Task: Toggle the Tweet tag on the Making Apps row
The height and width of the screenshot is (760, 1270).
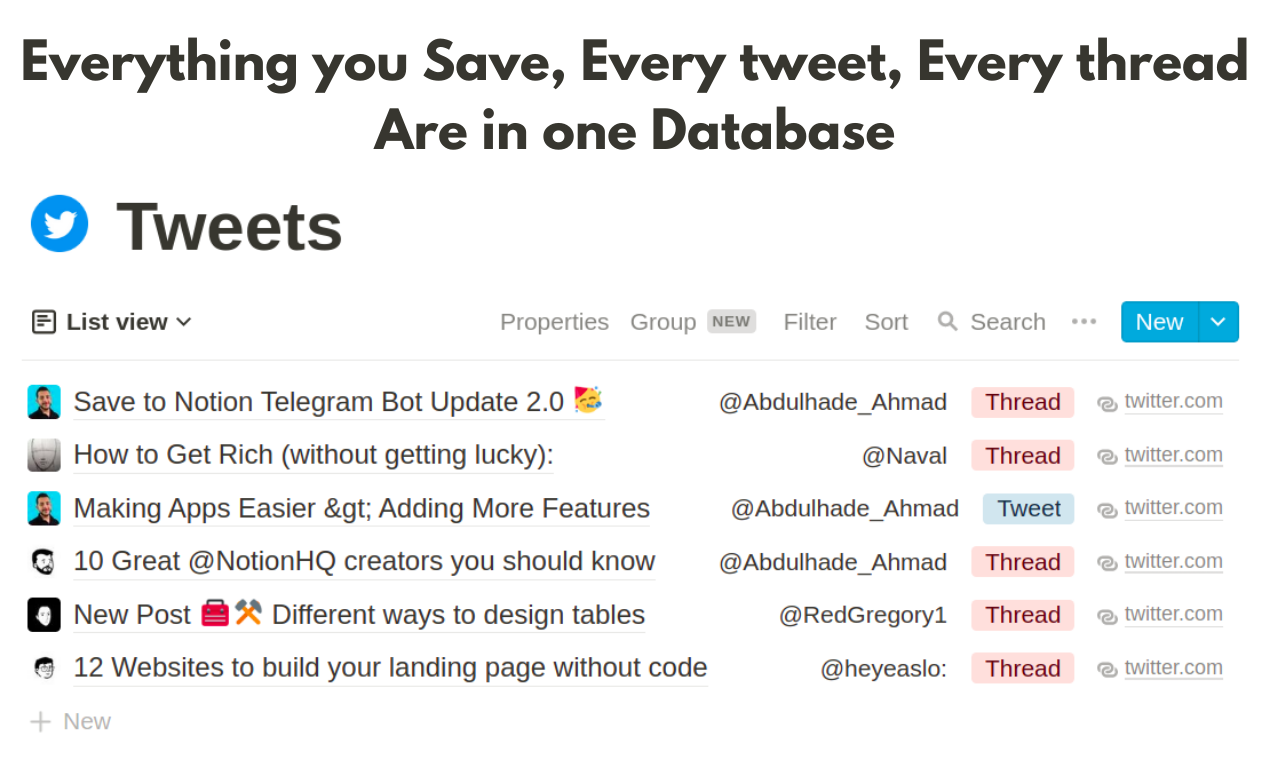Action: point(1028,508)
